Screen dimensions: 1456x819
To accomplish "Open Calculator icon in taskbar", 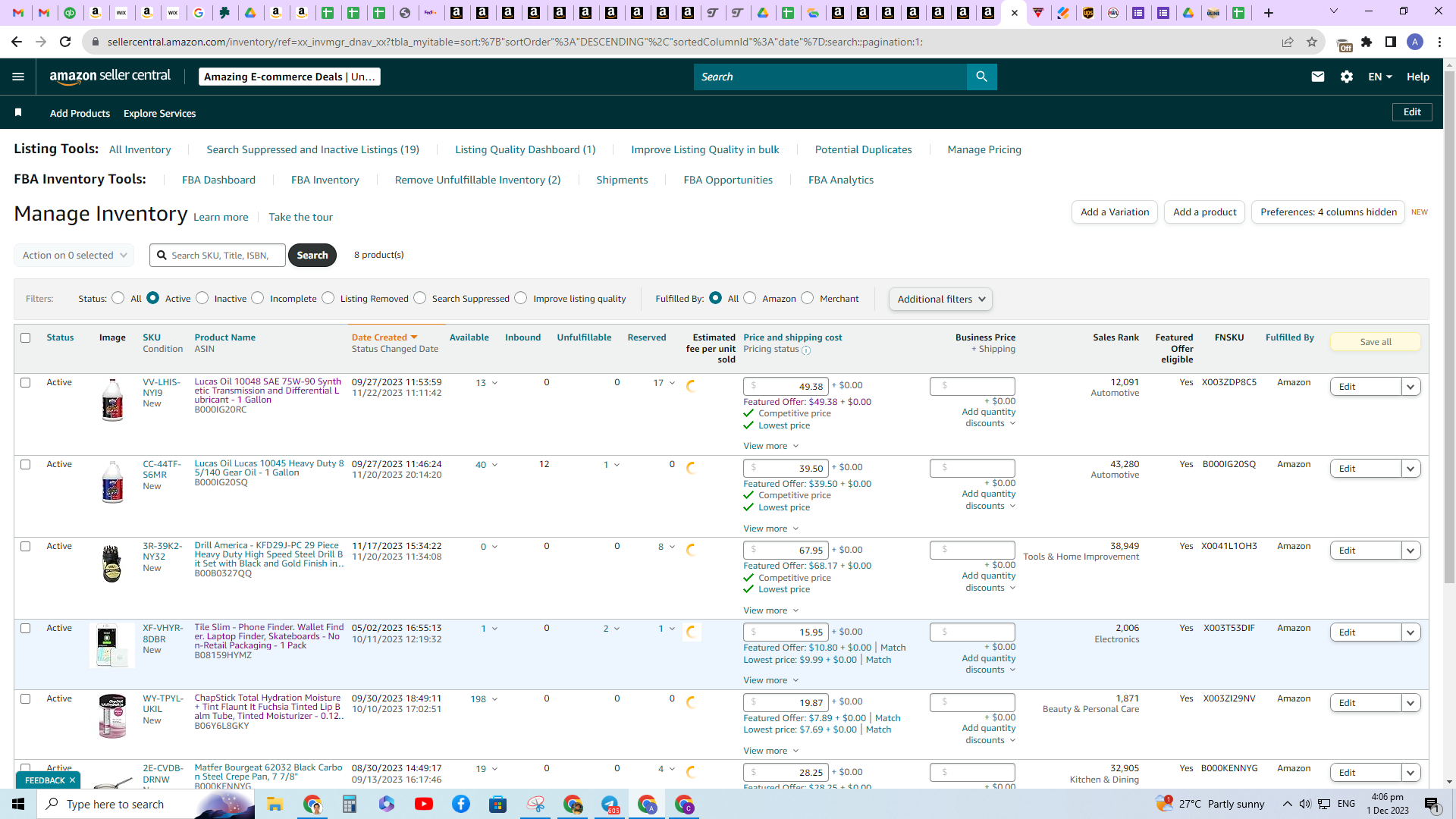I will click(x=350, y=804).
